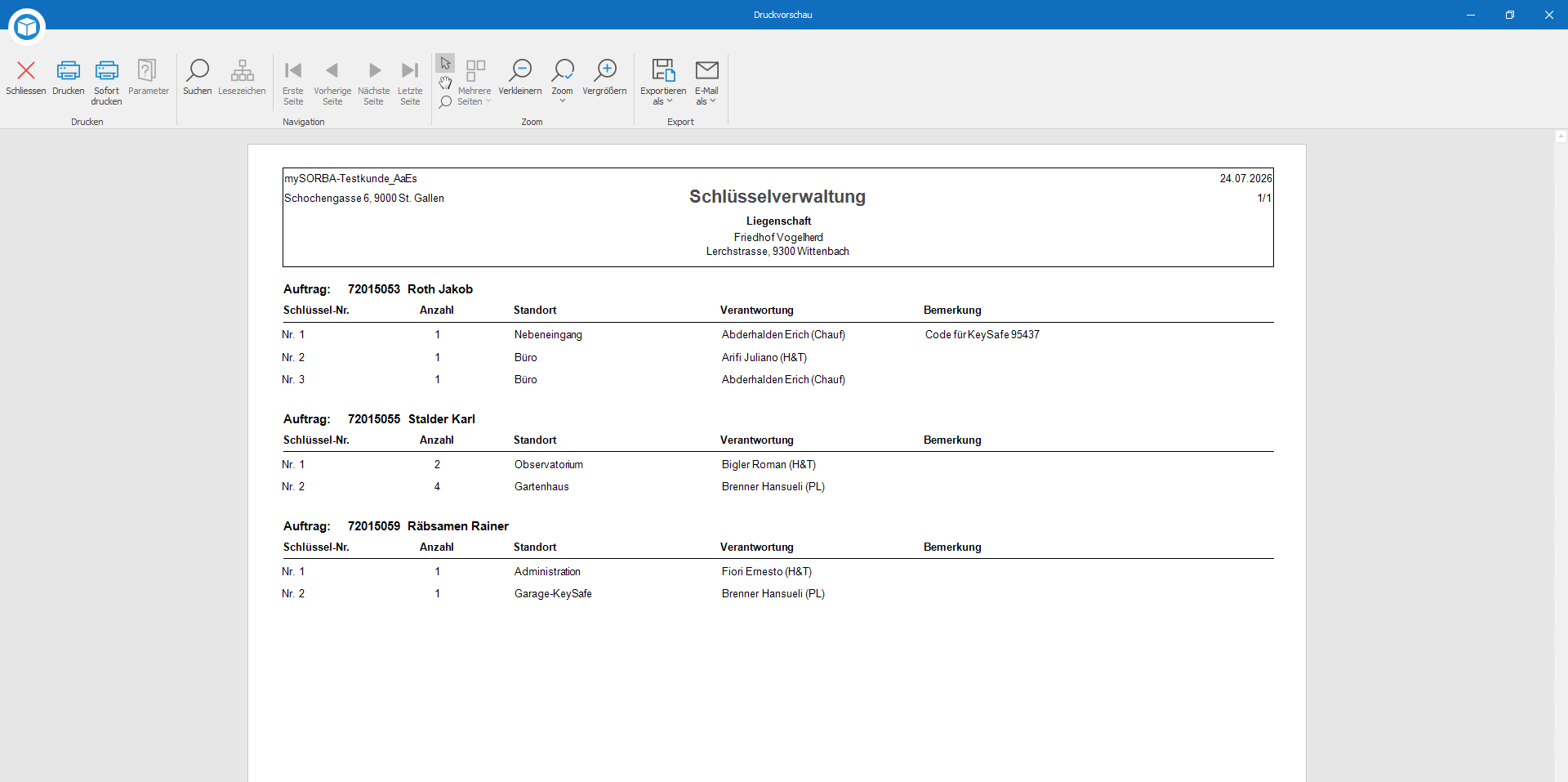Click the Schliessen red X icon

26,70
